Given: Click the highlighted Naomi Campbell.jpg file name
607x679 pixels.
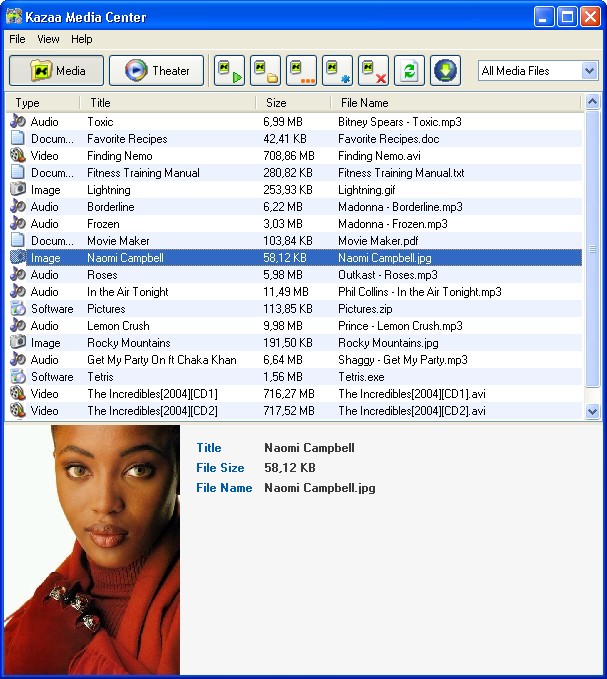Looking at the screenshot, I should click(x=385, y=258).
